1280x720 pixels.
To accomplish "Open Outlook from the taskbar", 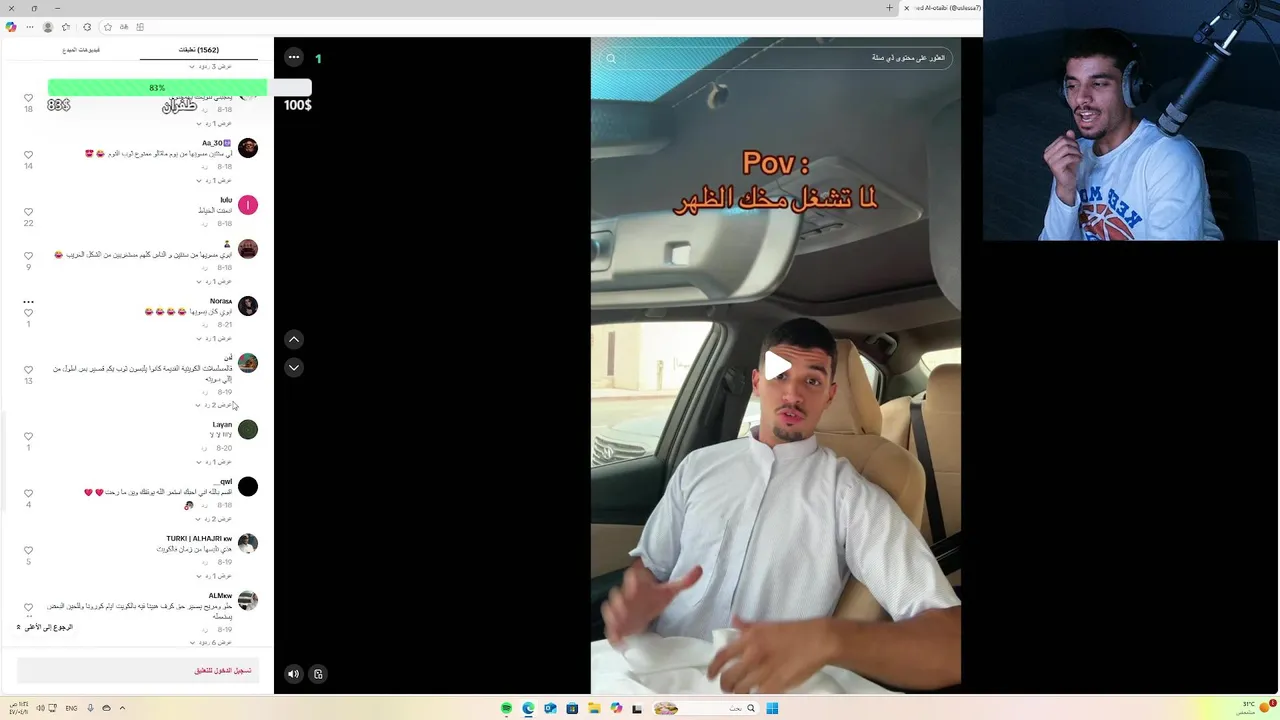I will [550, 708].
